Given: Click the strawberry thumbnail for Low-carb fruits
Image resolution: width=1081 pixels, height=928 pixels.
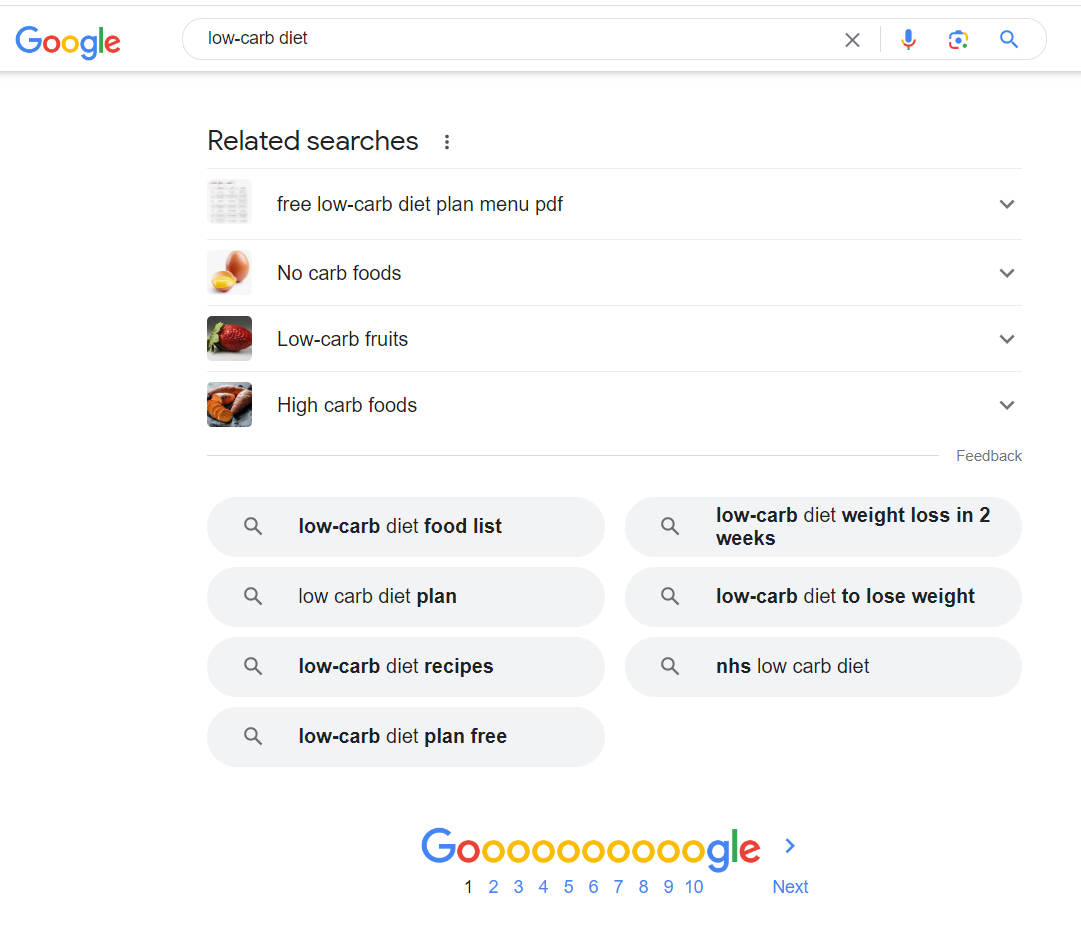Looking at the screenshot, I should pos(229,338).
